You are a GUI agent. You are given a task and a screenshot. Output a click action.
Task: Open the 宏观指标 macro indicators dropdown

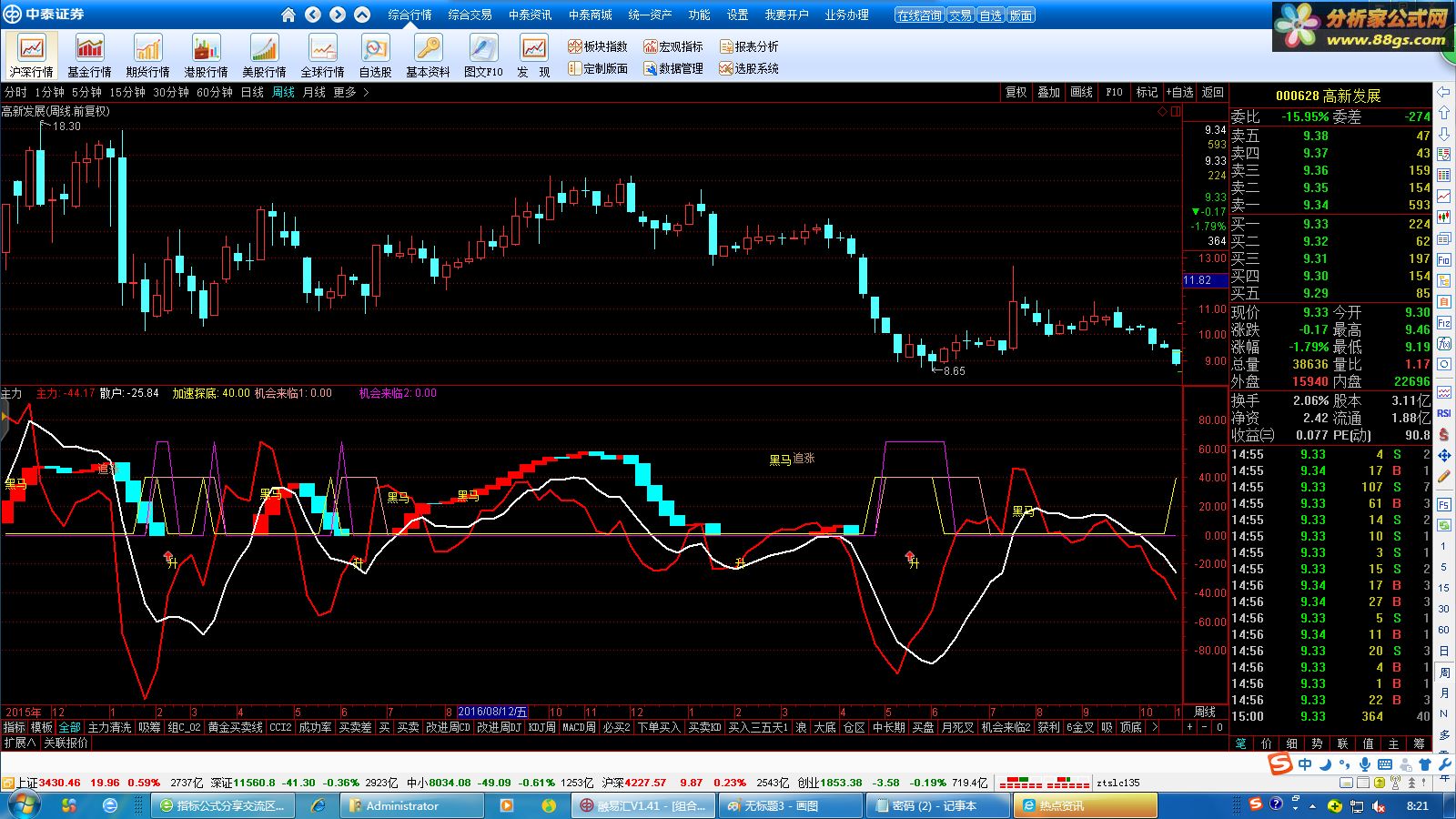[673, 46]
